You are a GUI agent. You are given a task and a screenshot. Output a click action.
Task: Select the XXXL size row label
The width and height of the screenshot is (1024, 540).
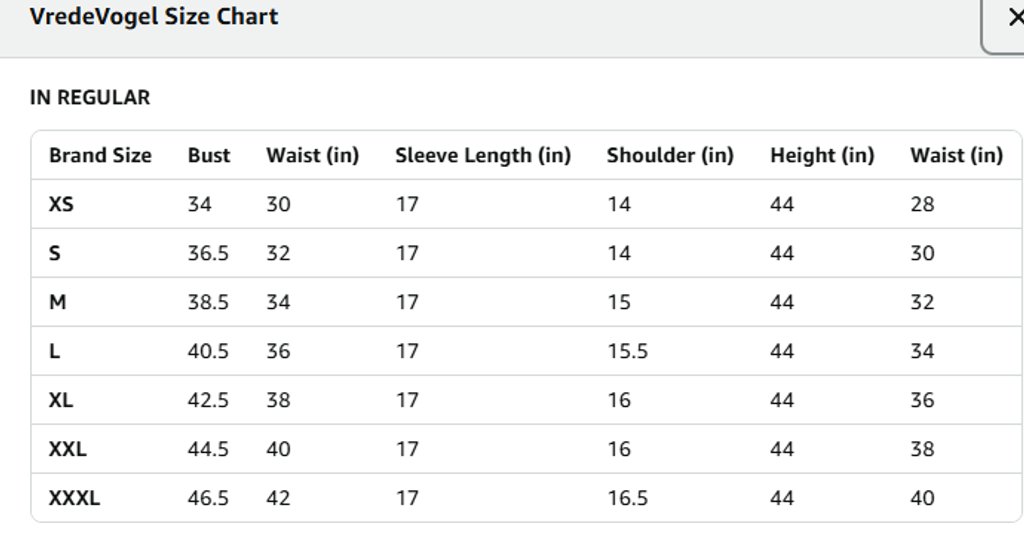[74, 498]
